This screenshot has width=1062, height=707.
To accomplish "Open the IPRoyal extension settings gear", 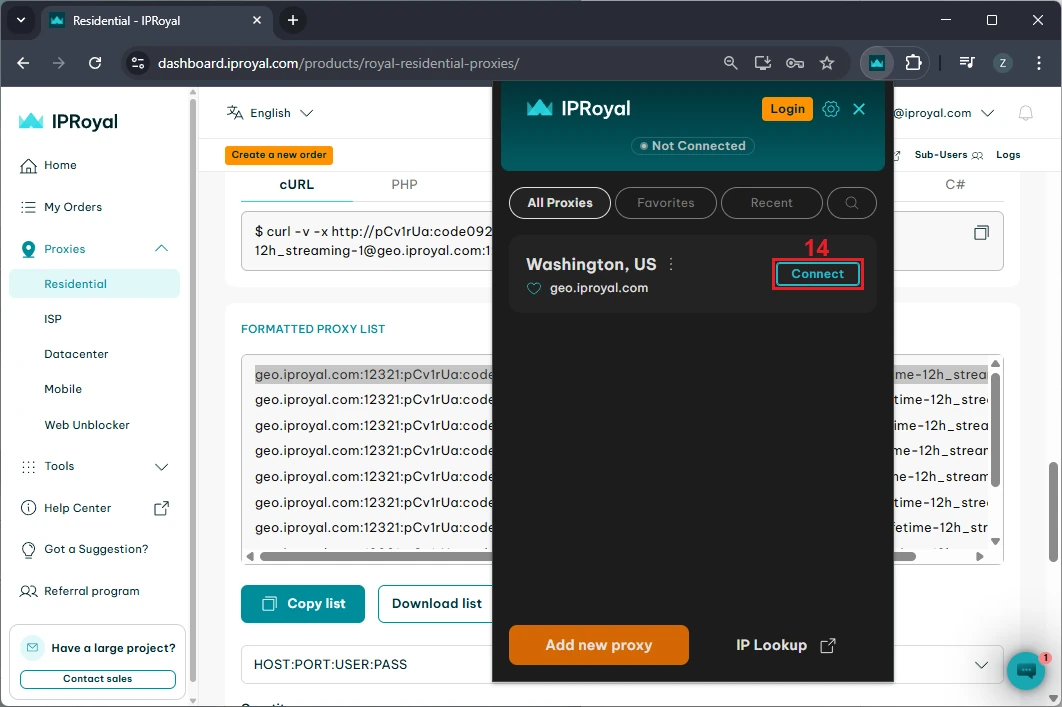I will pos(830,109).
